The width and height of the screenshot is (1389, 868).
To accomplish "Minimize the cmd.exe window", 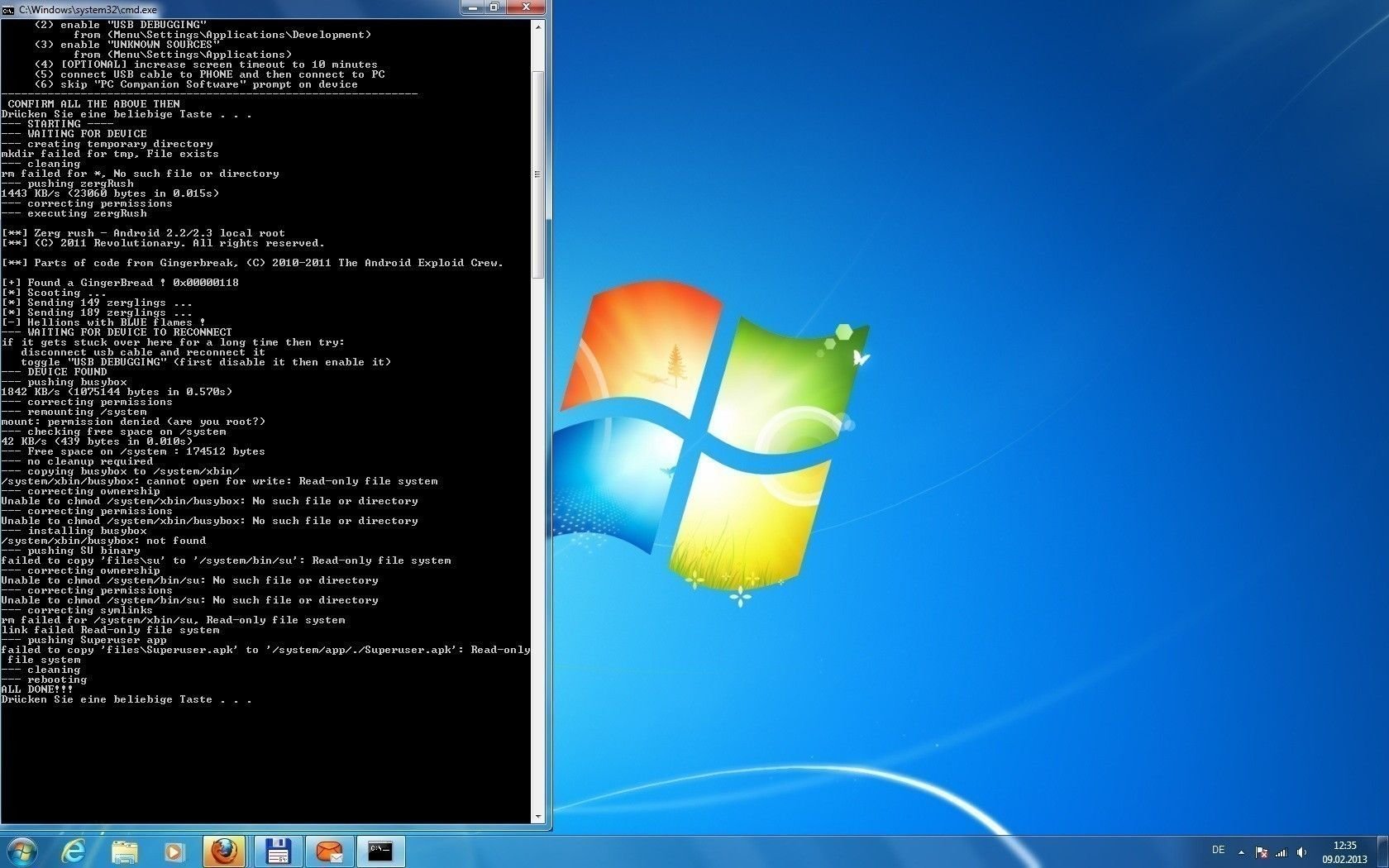I will coord(472,7).
